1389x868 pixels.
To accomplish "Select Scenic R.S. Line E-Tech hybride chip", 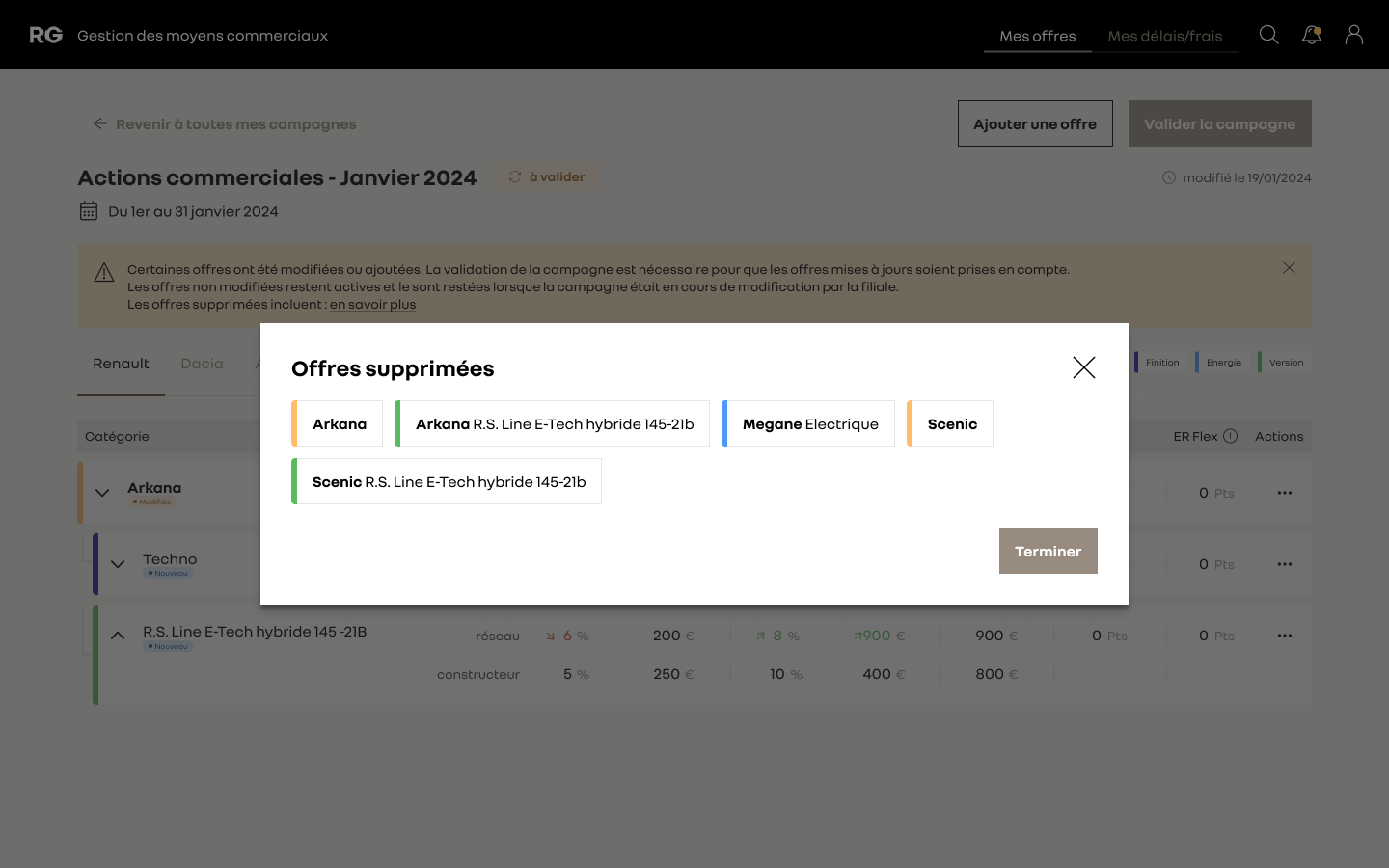I will pos(447,481).
